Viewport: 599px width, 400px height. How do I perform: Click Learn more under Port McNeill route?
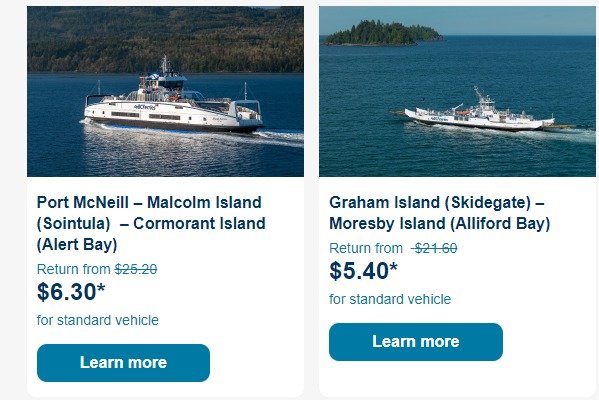tap(123, 363)
